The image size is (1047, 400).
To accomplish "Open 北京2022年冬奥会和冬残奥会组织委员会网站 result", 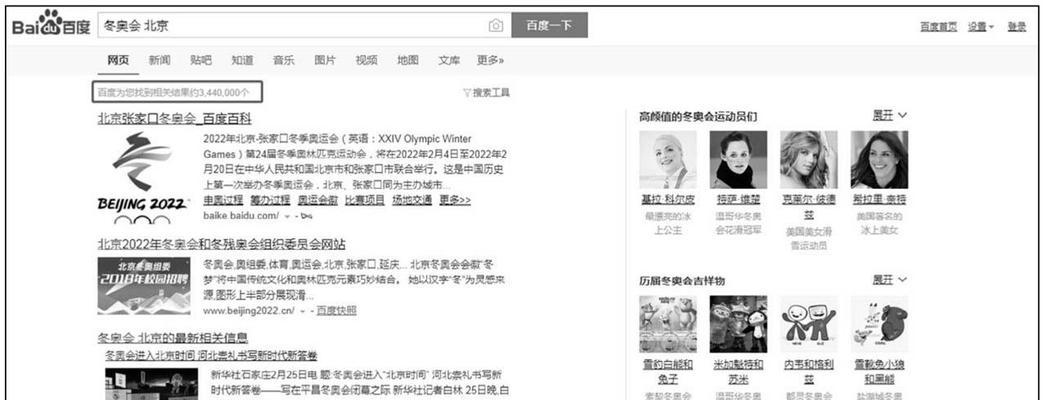I will click(x=222, y=244).
